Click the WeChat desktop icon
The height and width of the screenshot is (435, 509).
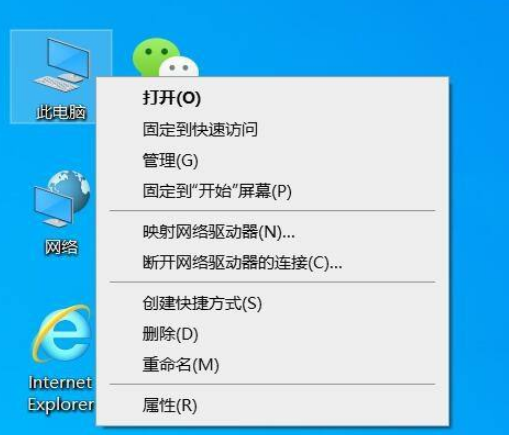(x=165, y=57)
